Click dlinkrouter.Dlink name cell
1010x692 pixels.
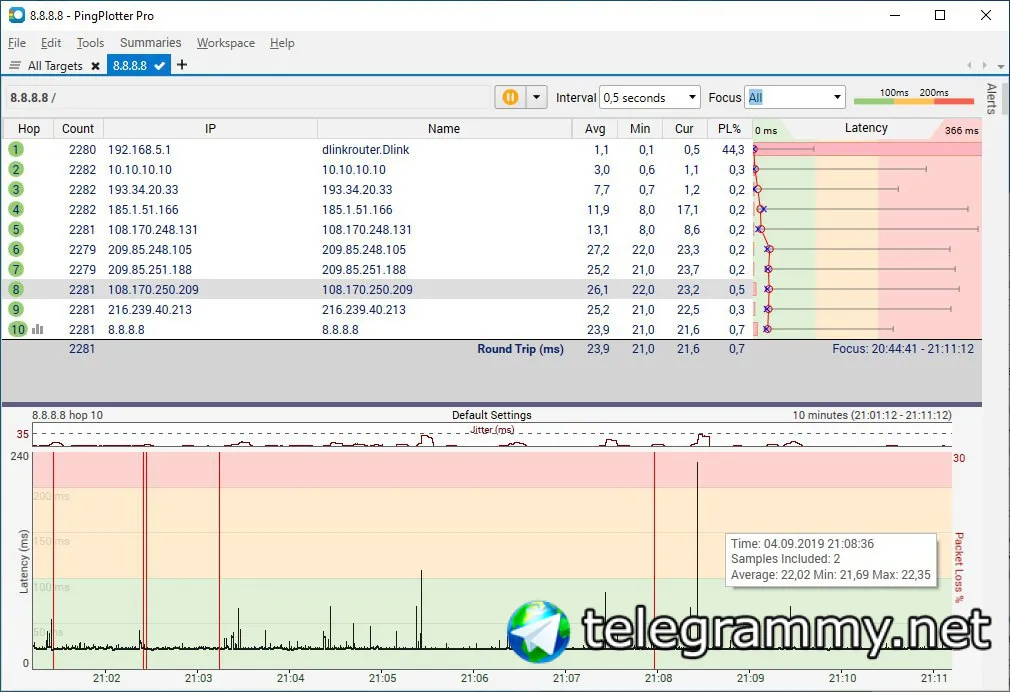pos(365,149)
